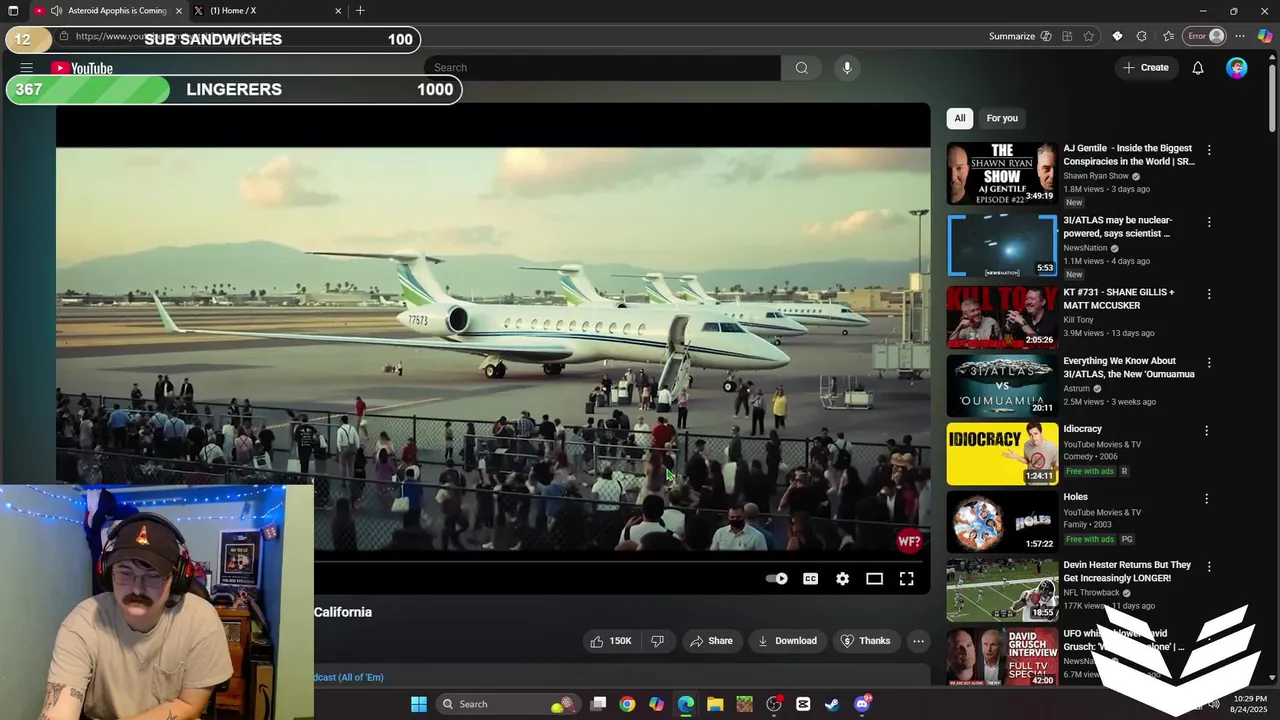1280x720 pixels.
Task: Open Everything We Know About 3I/ATLAS title
Action: (x=1129, y=367)
